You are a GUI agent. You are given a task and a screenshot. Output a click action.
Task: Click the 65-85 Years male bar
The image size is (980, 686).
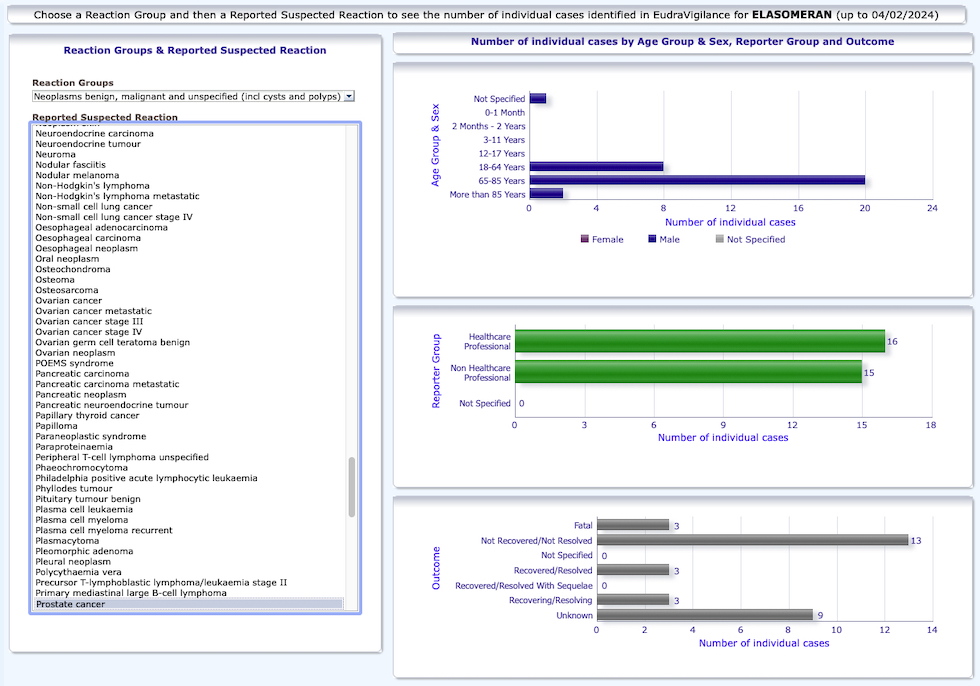pyautogui.click(x=697, y=181)
